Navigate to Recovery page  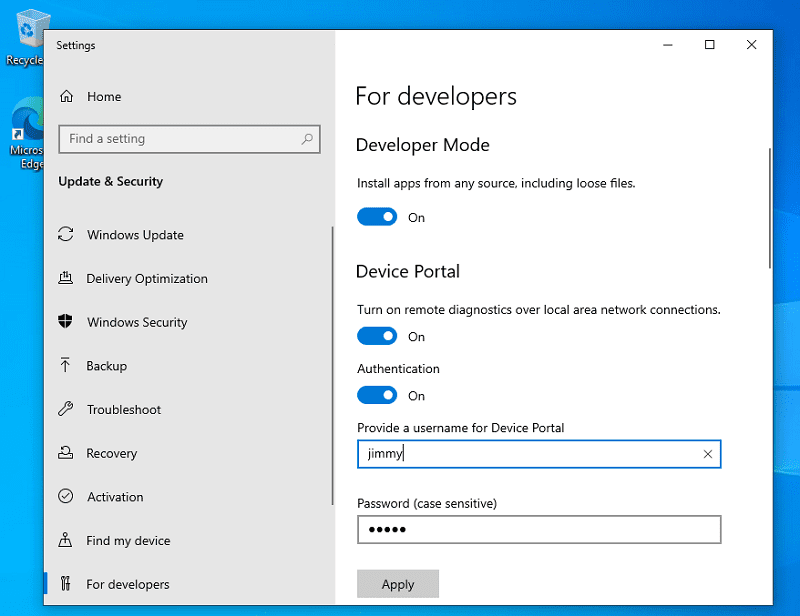[189, 453]
